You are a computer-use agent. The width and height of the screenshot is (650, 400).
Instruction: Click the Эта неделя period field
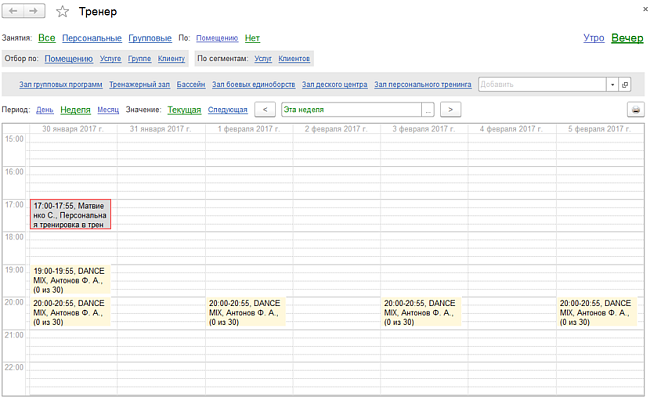coord(350,110)
